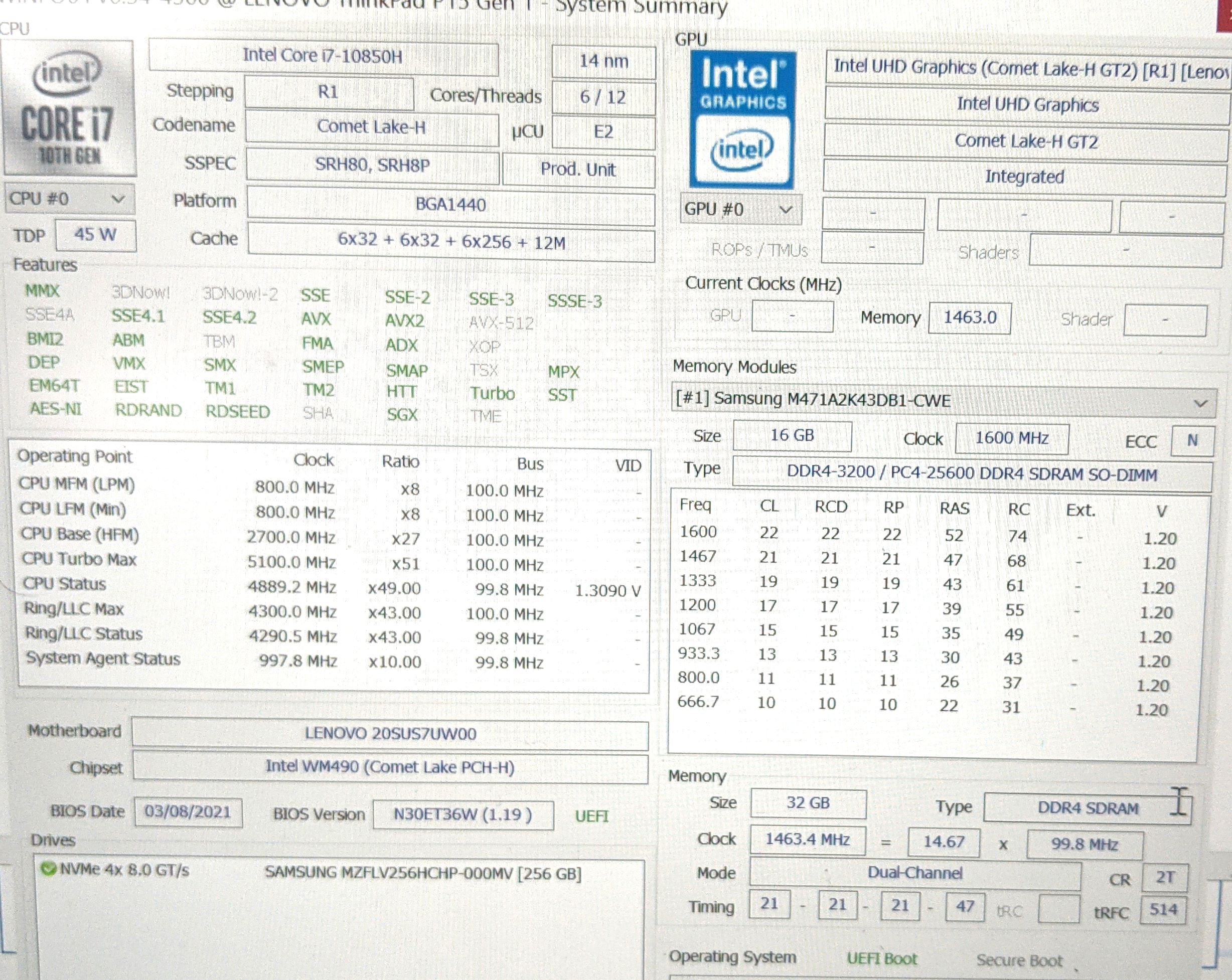Click the UEFI Boot indicator label

point(881,958)
